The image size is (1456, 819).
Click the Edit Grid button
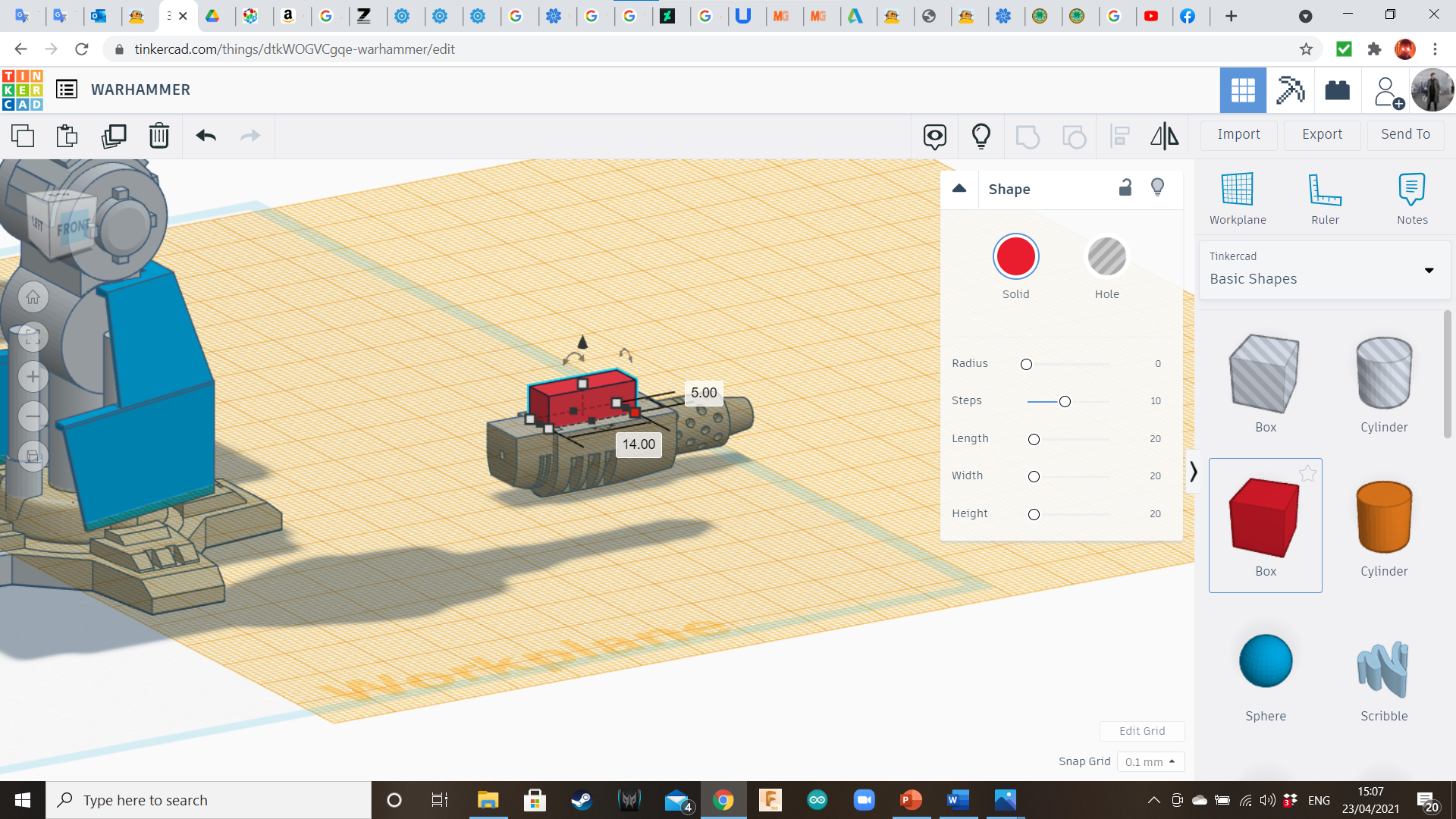click(x=1142, y=731)
